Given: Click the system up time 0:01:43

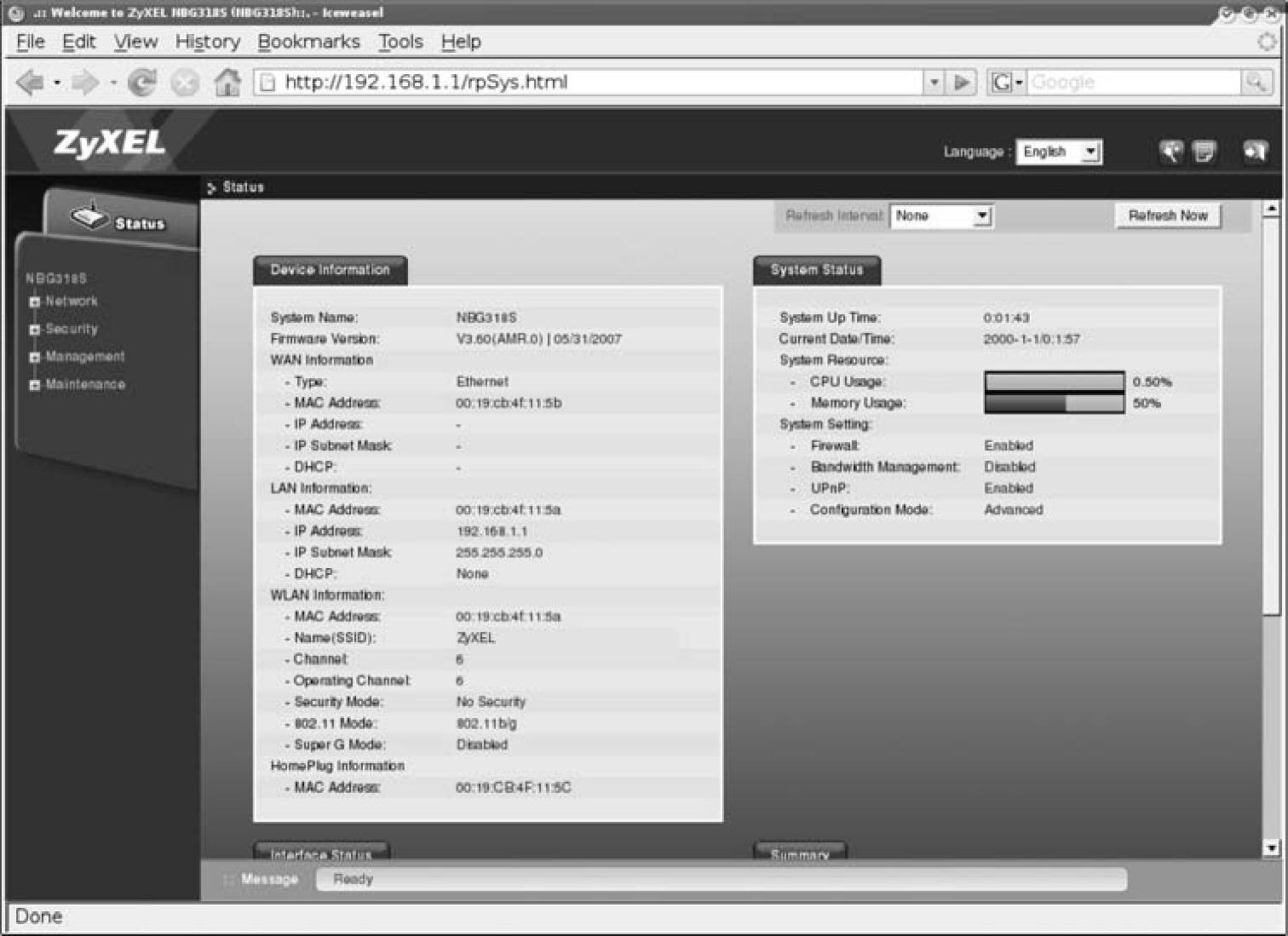Looking at the screenshot, I should 1006,318.
